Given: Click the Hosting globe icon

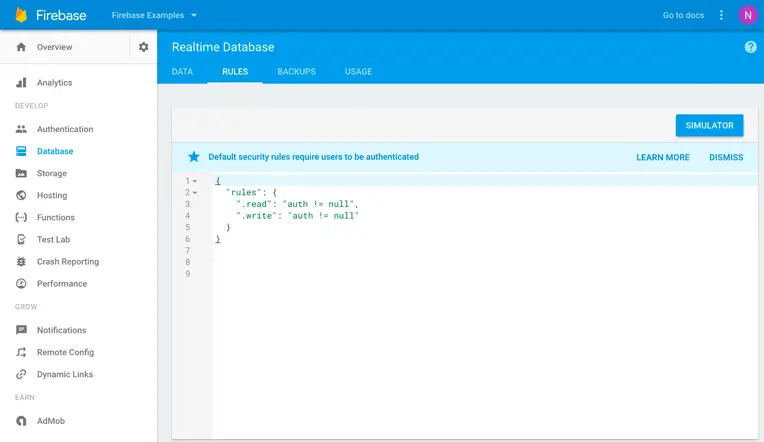Looking at the screenshot, I should click(x=21, y=195).
